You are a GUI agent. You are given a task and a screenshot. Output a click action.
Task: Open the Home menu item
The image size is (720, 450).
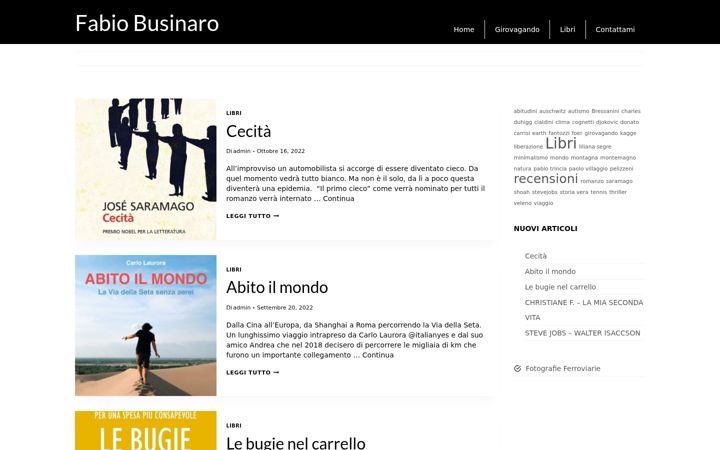click(464, 29)
